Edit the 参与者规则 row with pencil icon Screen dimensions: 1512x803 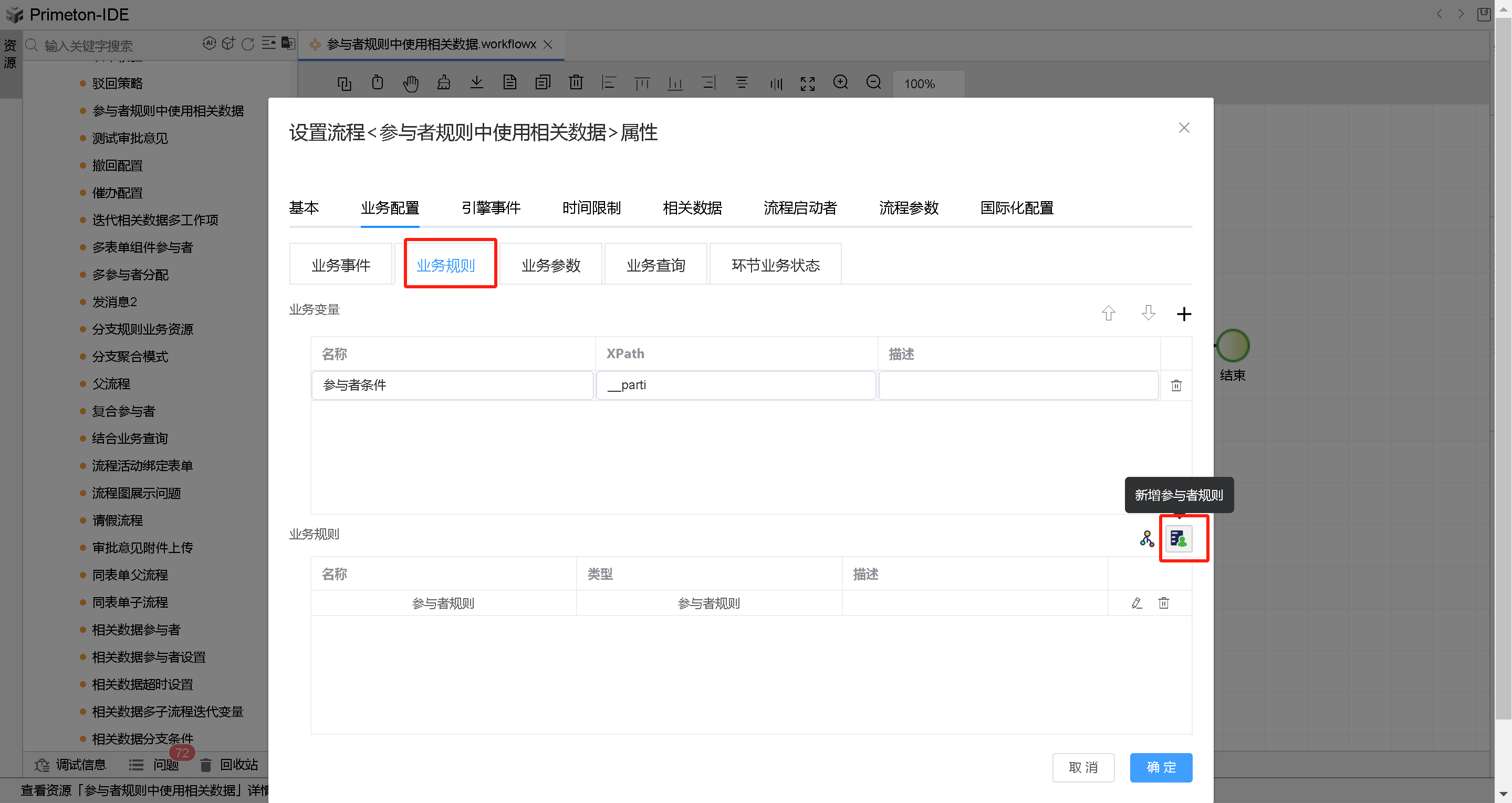[x=1137, y=603]
